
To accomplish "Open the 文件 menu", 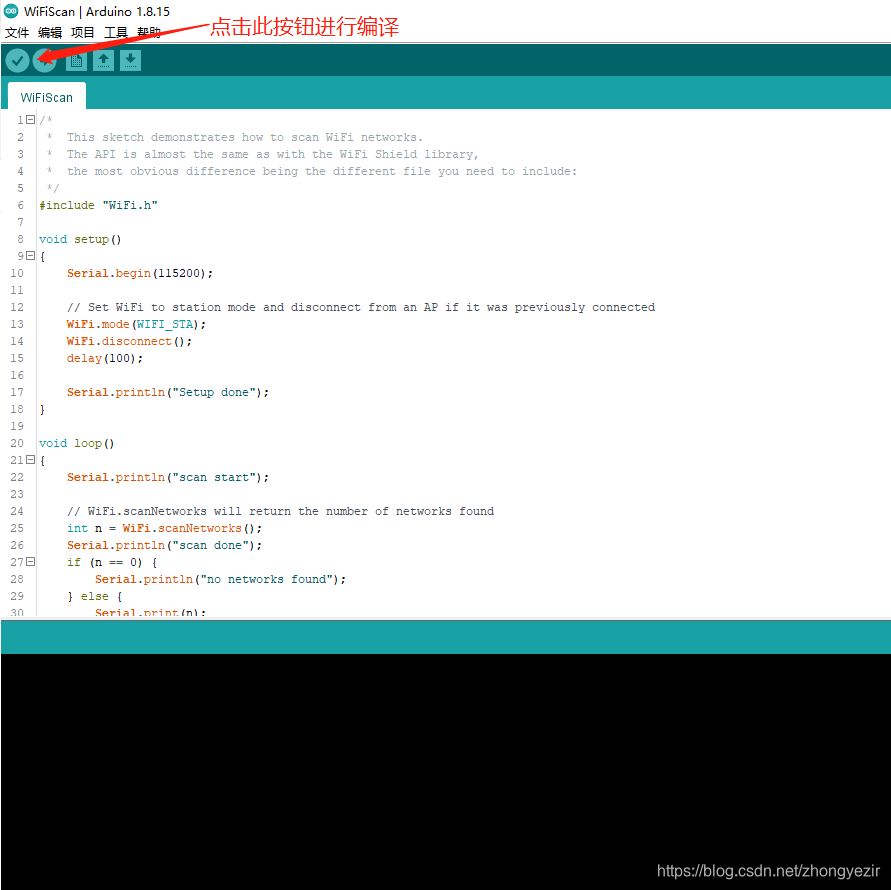I will (x=16, y=32).
